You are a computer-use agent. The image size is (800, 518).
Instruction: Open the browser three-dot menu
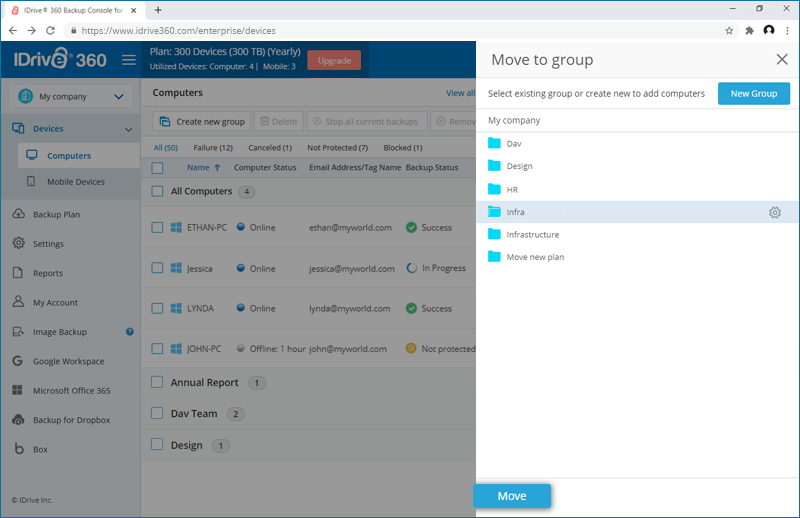pos(787,31)
